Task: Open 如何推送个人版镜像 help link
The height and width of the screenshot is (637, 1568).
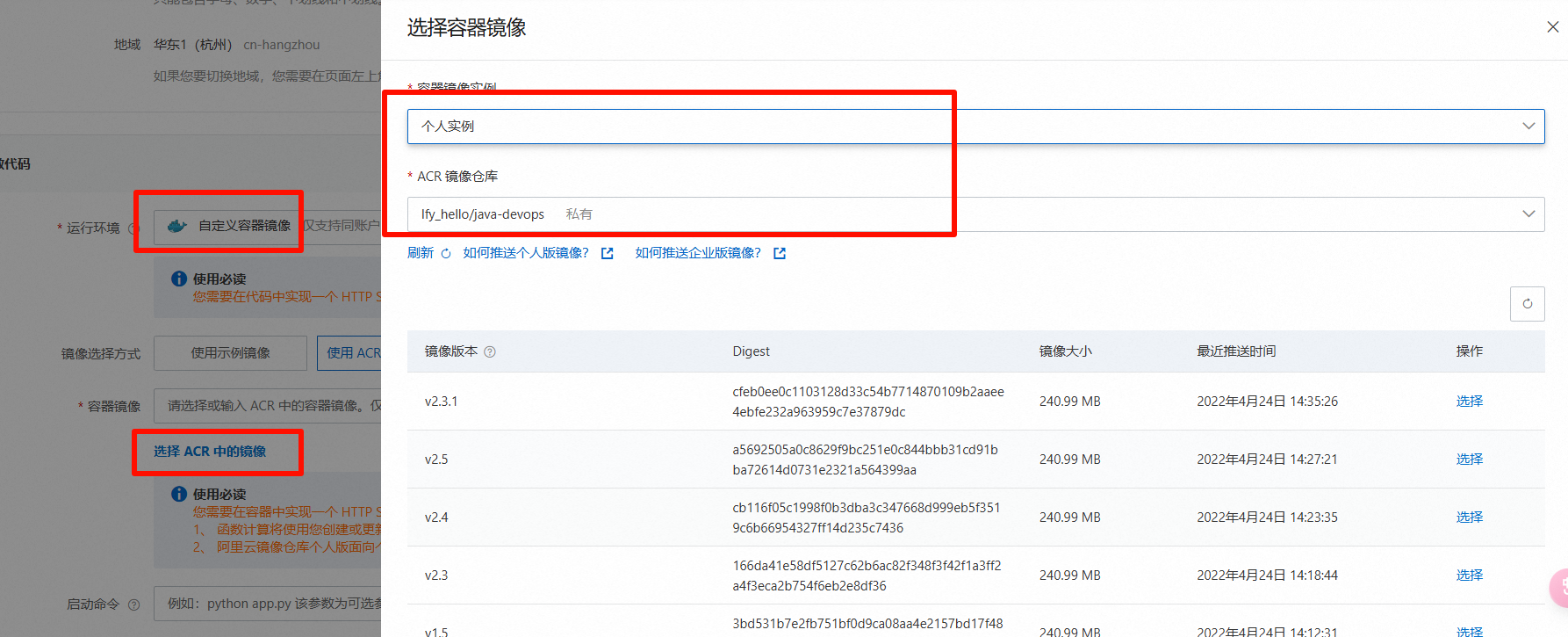Action: 526,253
